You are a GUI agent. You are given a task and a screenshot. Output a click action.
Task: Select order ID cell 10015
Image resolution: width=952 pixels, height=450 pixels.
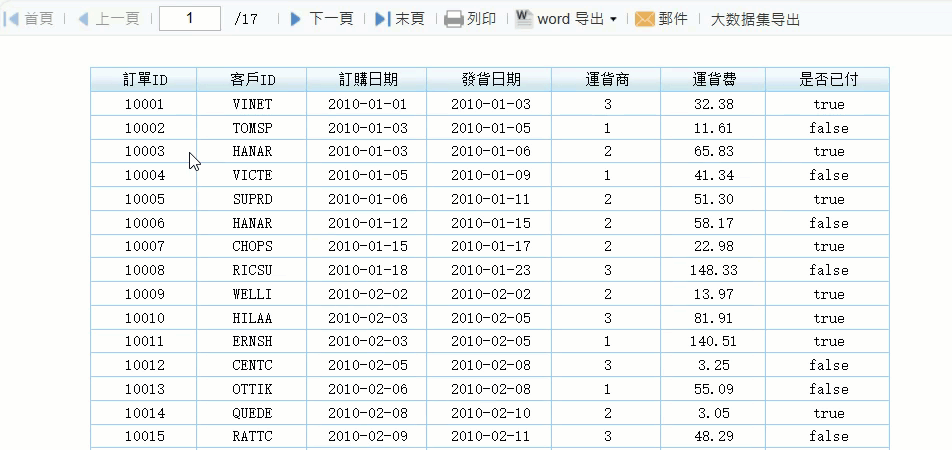tap(144, 437)
